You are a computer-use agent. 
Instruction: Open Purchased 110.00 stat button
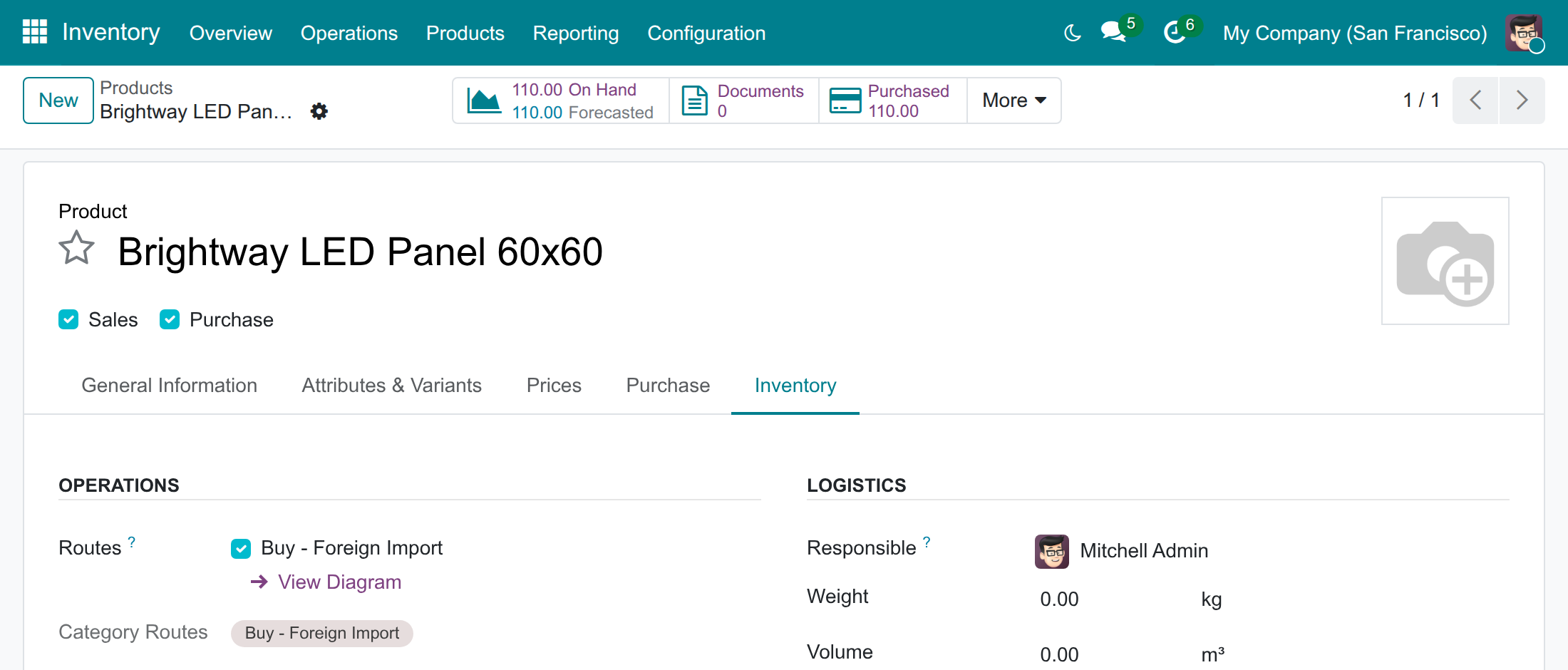tap(893, 100)
